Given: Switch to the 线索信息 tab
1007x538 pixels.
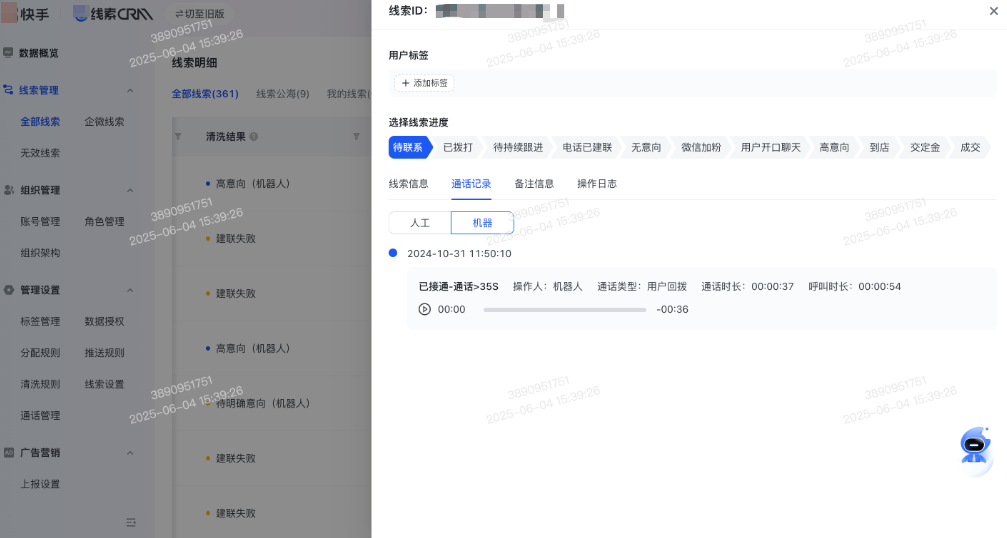Looking at the screenshot, I should coord(408,184).
